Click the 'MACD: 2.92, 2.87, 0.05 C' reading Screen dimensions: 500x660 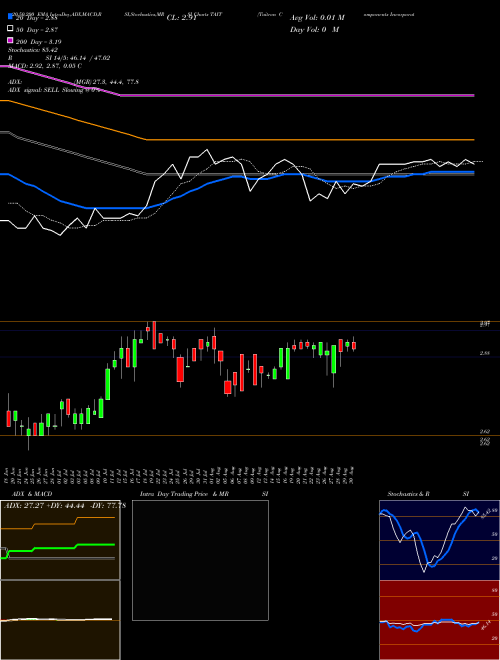pos(45,66)
